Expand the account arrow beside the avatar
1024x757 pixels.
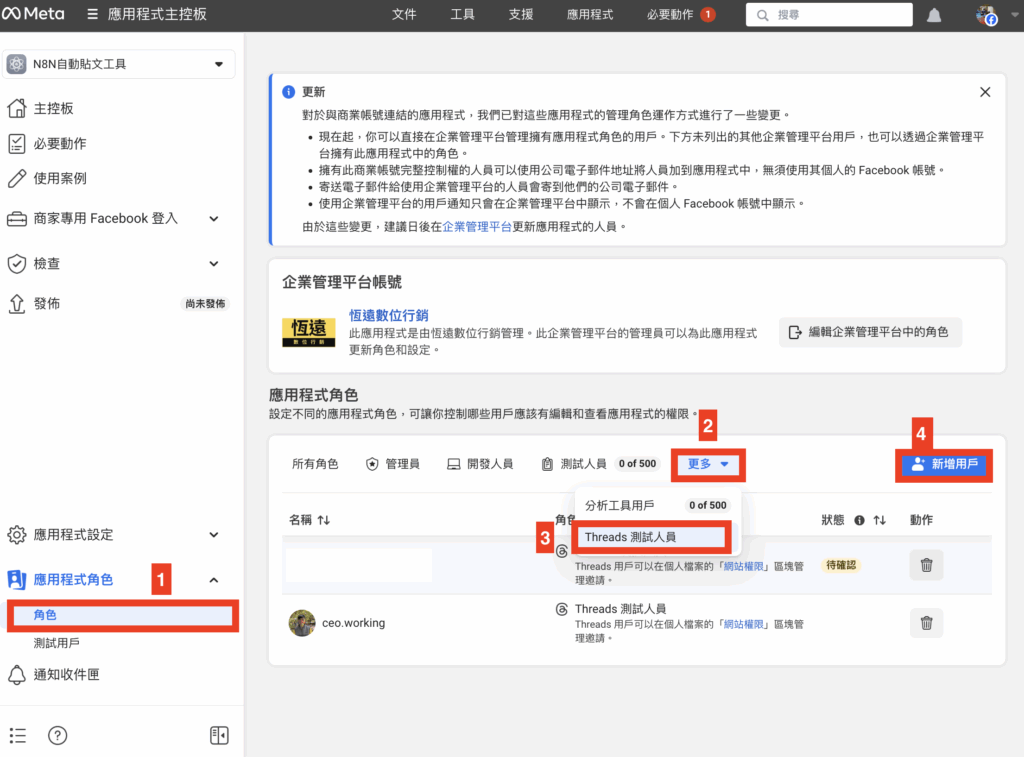coord(1014,14)
